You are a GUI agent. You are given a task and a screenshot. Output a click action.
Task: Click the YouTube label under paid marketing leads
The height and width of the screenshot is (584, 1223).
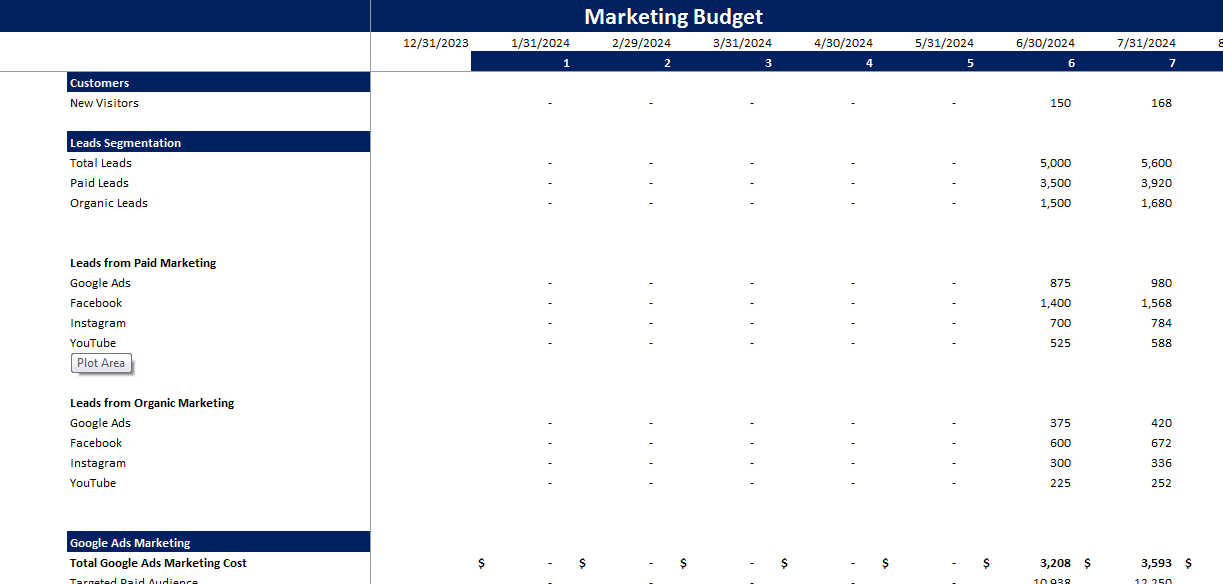click(x=93, y=342)
